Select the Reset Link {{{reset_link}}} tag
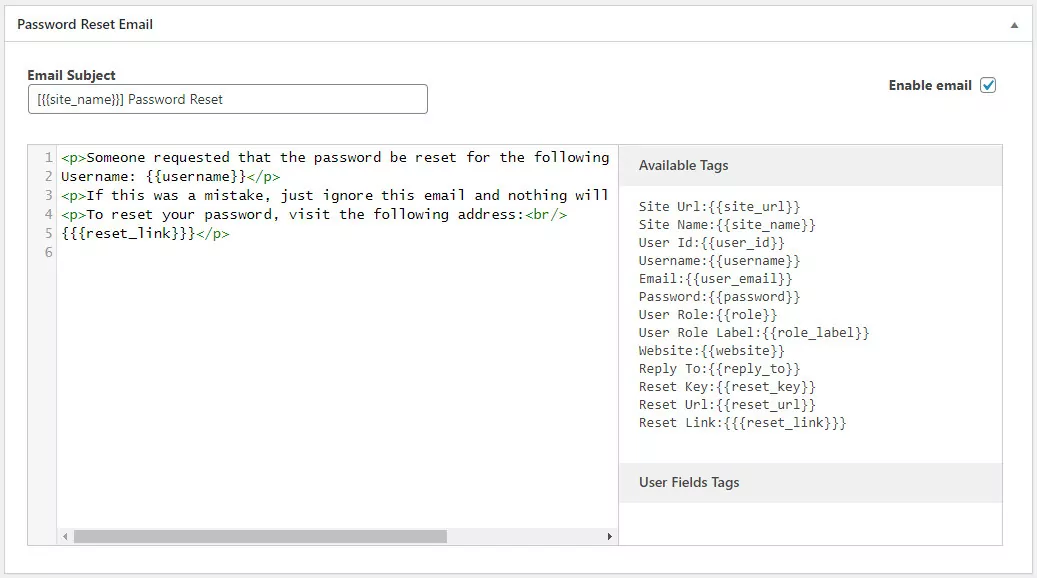 pos(742,423)
